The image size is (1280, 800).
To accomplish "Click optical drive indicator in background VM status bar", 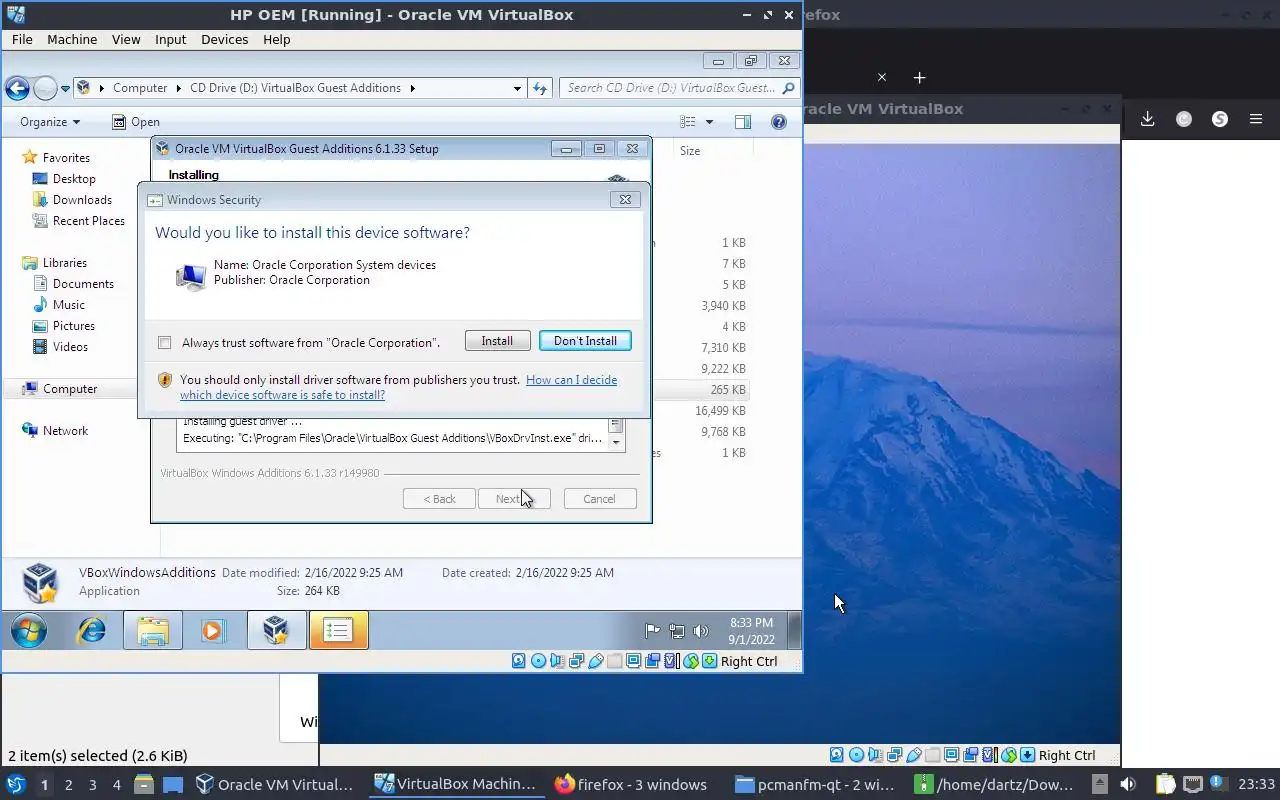I will [x=856, y=755].
